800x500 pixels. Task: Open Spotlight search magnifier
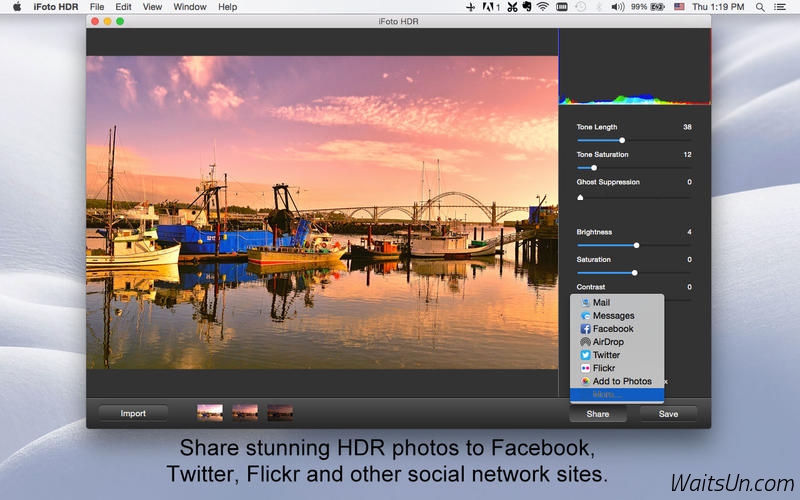(760, 7)
